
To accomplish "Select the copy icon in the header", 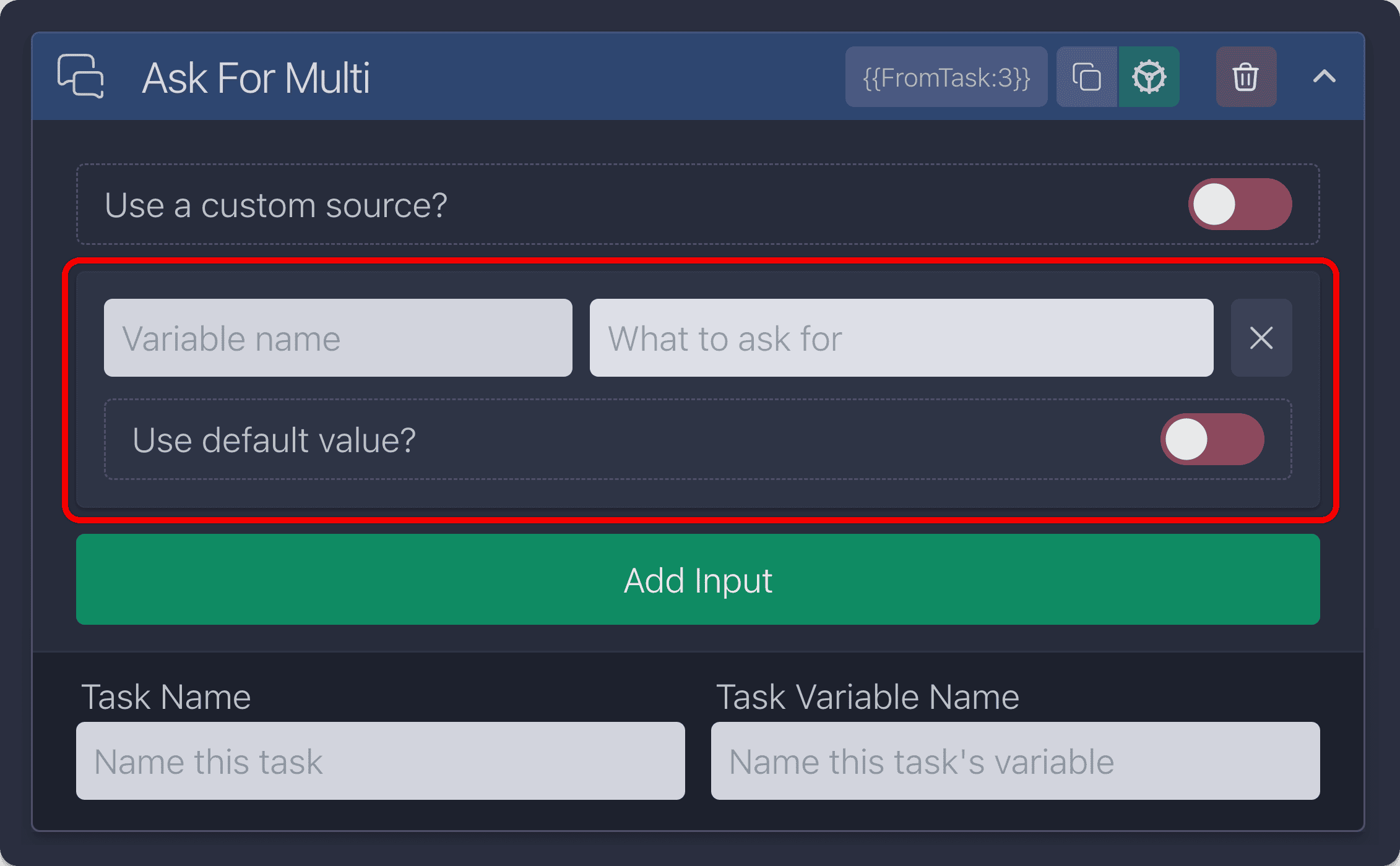I will [x=1086, y=77].
